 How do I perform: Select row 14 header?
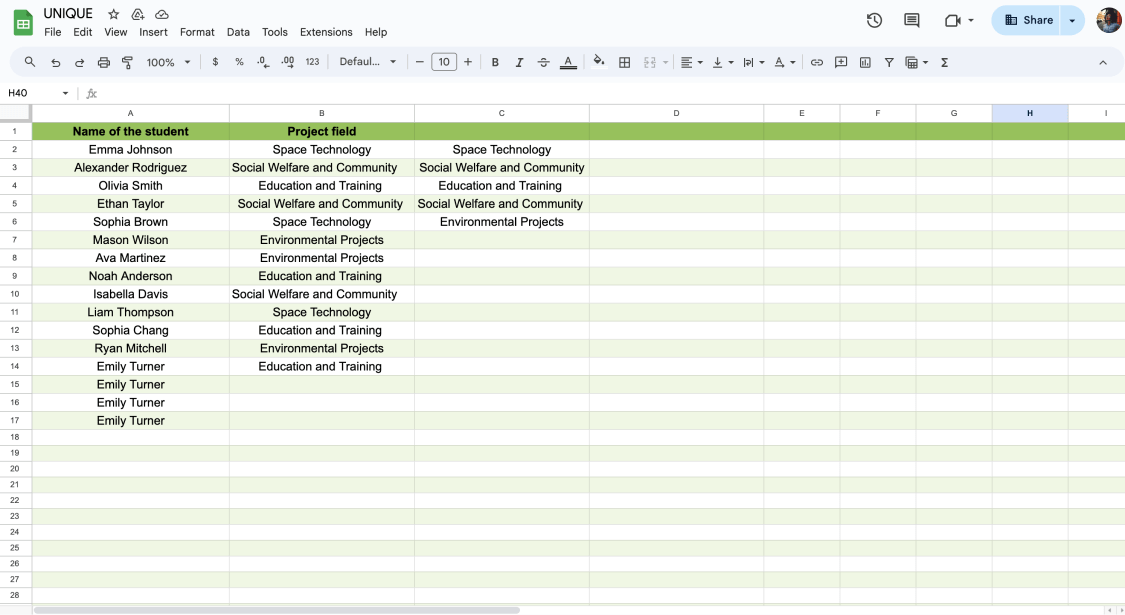click(15, 366)
